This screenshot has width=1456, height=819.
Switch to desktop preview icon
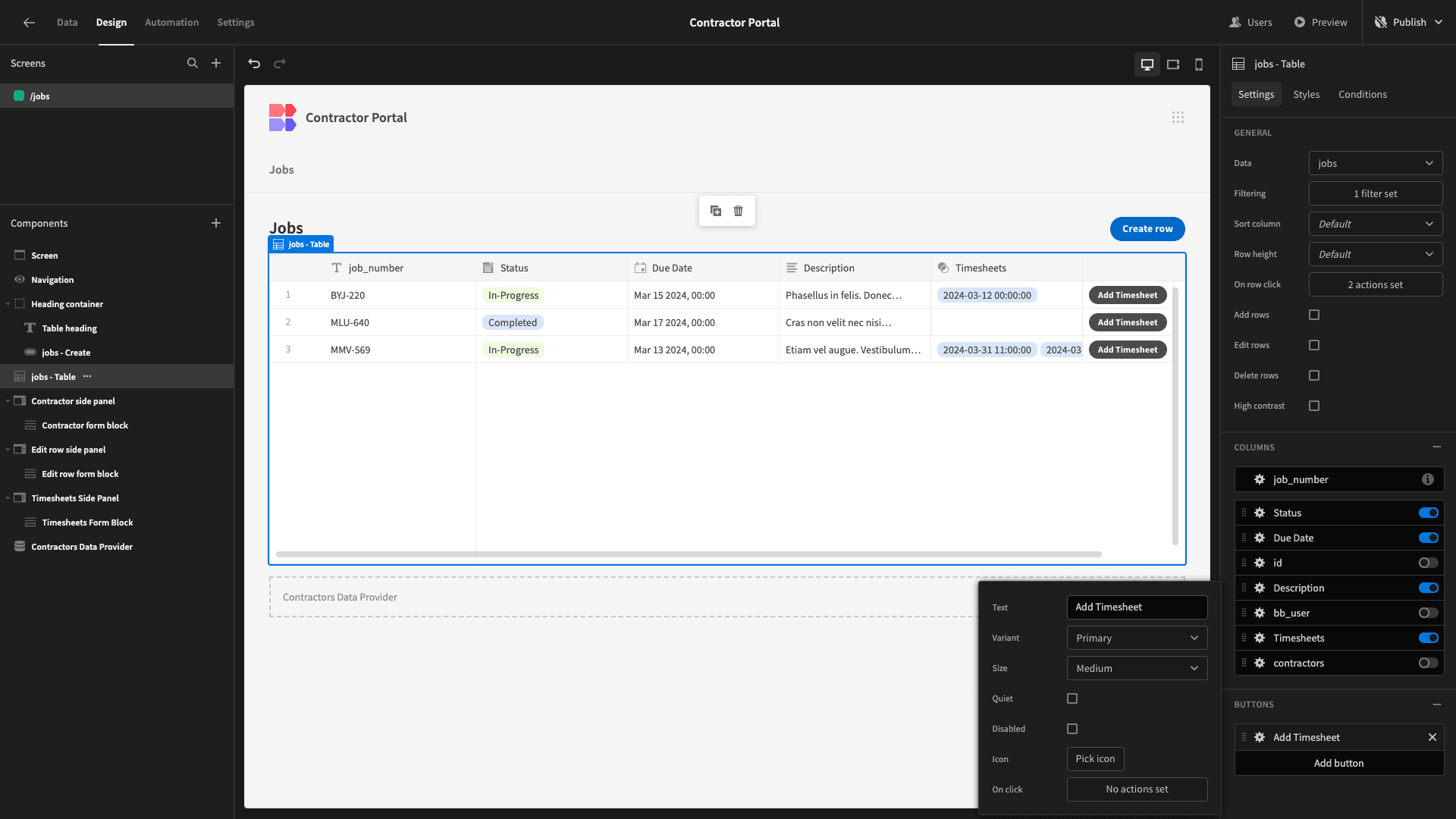coord(1147,64)
